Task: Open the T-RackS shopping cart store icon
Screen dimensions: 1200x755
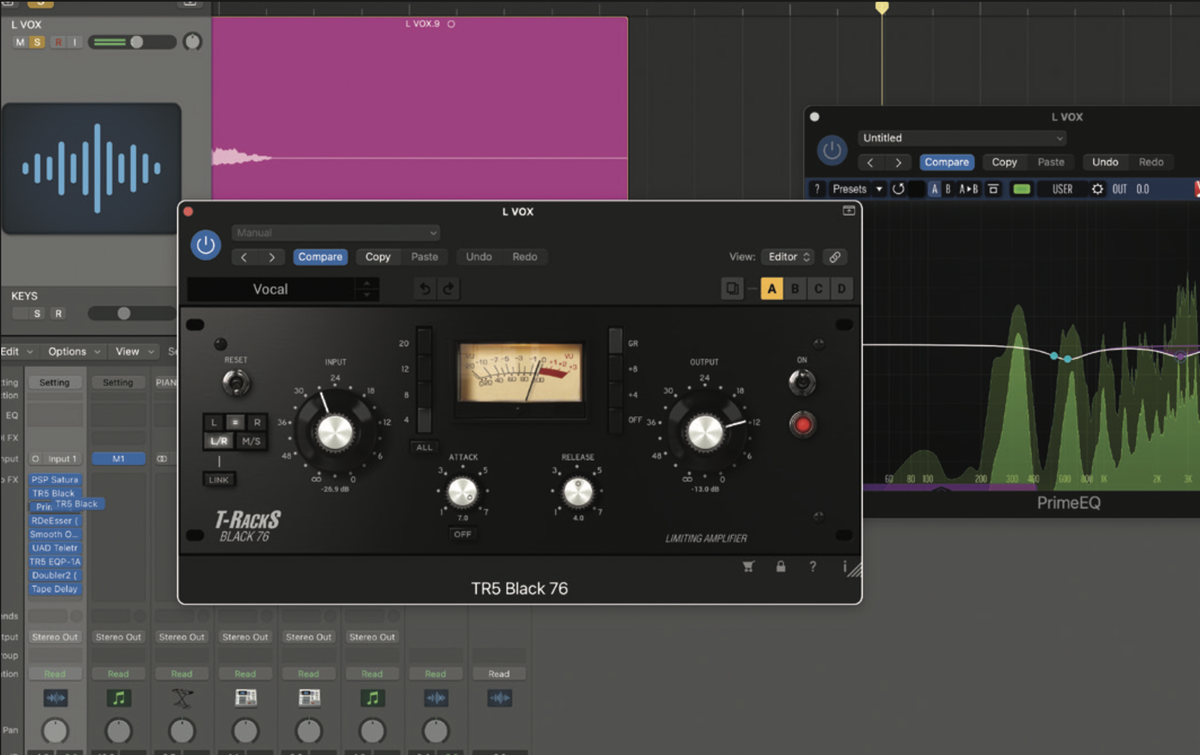Action: pos(748,567)
